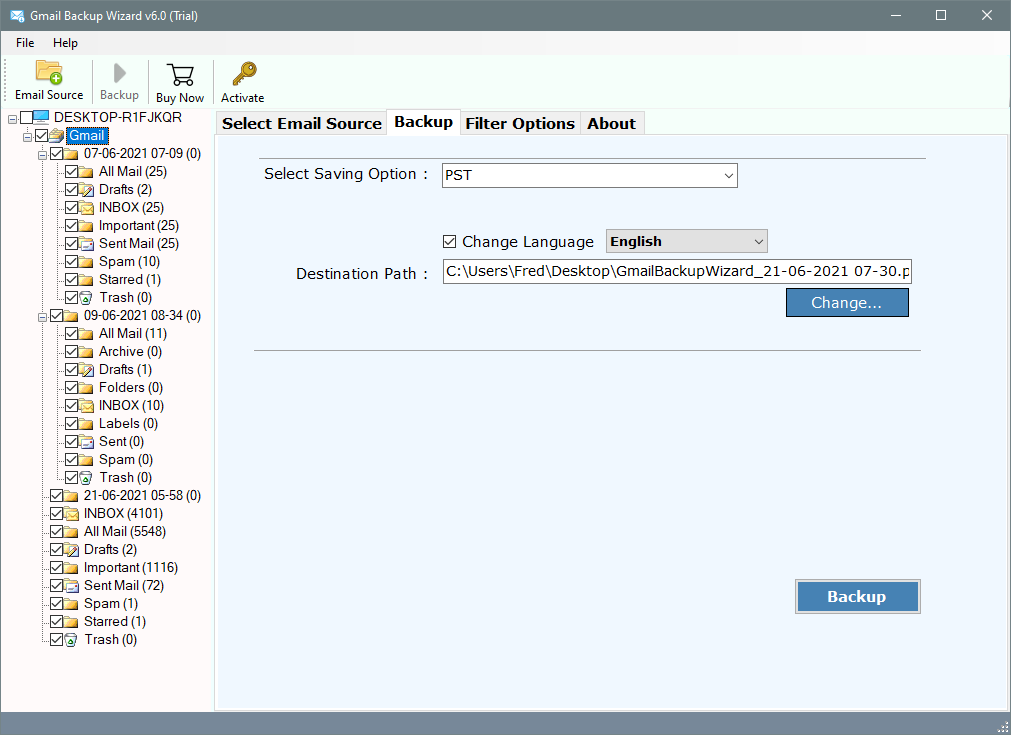The image size is (1011, 735).
Task: Uncheck the Folders (0) checkbox
Action: pyautogui.click(x=72, y=387)
